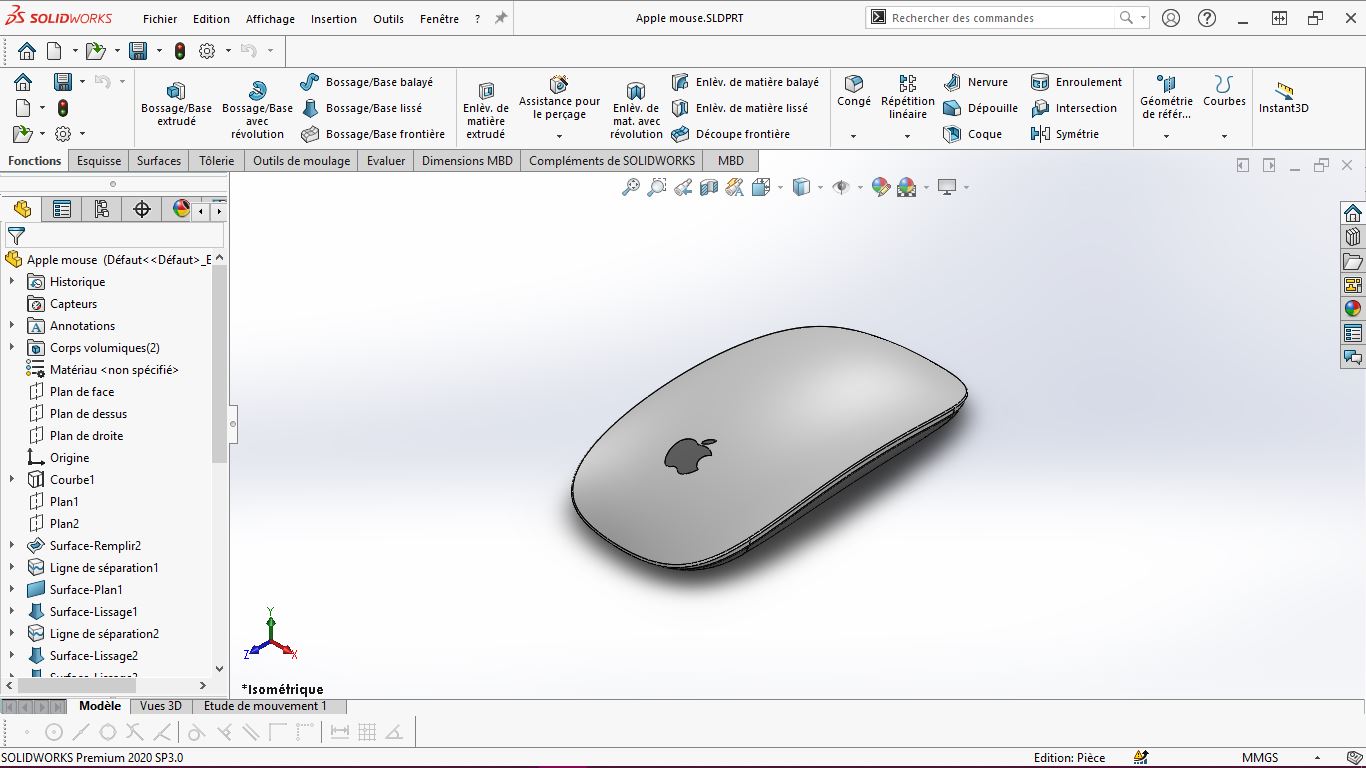This screenshot has width=1366, height=768.
Task: Open the Congé dropdown arrow
Action: 853,136
